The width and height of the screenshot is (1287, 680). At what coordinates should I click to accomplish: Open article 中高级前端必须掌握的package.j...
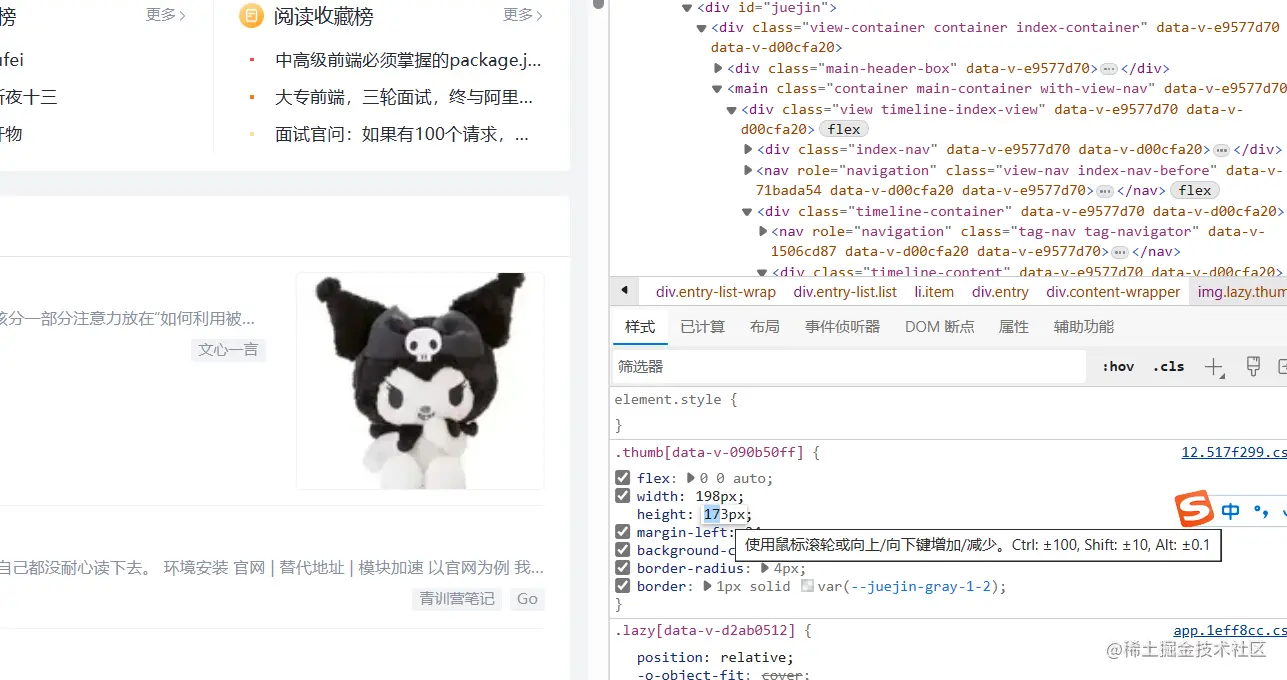coord(408,60)
